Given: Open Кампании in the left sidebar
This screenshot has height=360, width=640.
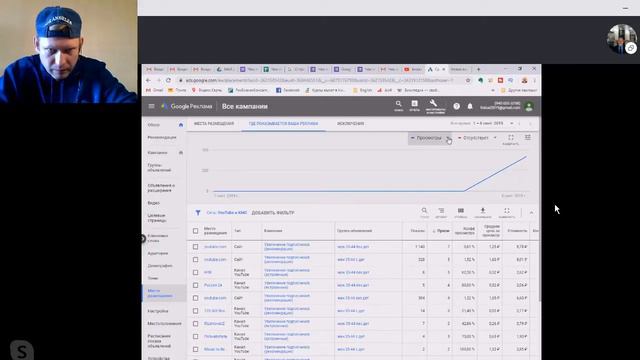Looking at the screenshot, I should coord(158,153).
